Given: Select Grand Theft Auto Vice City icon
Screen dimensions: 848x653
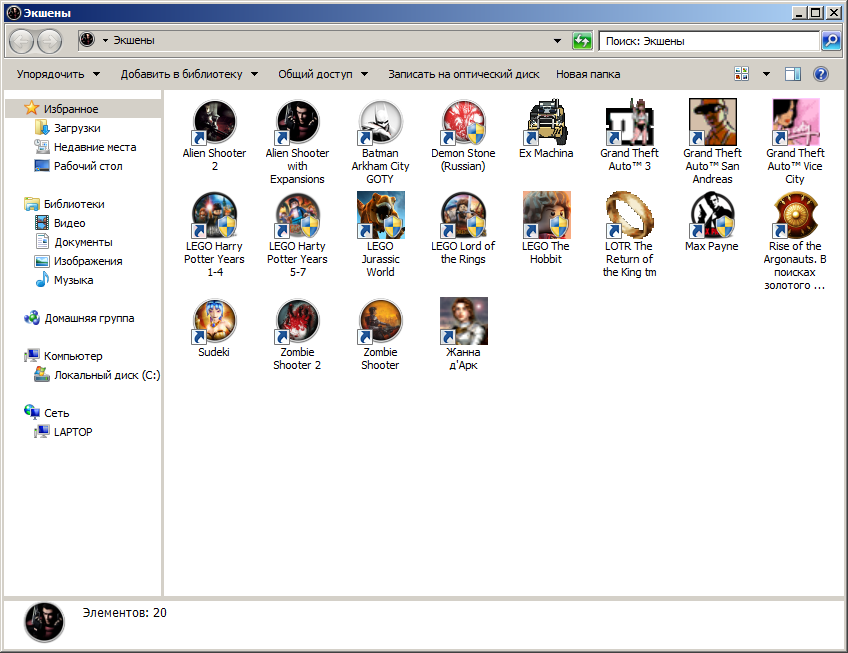Looking at the screenshot, I should point(795,123).
